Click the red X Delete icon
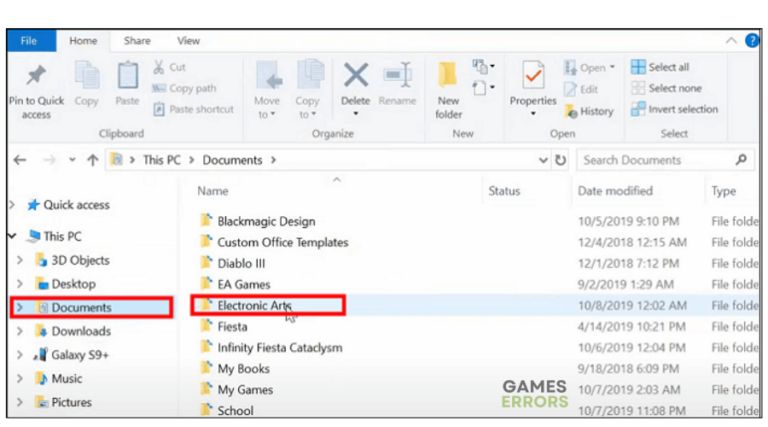Viewport: 768px width, 427px height. 355,76
